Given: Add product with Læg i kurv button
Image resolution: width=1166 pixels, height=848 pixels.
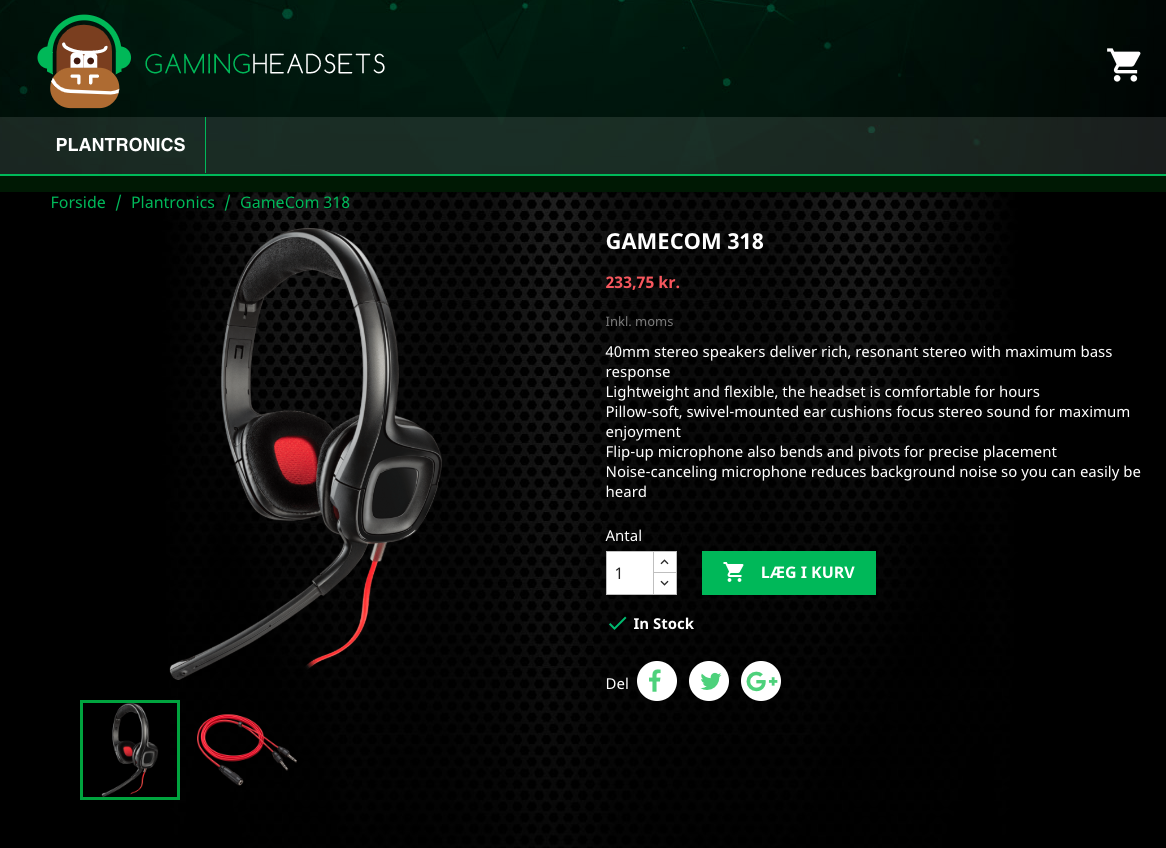Looking at the screenshot, I should (x=788, y=573).
